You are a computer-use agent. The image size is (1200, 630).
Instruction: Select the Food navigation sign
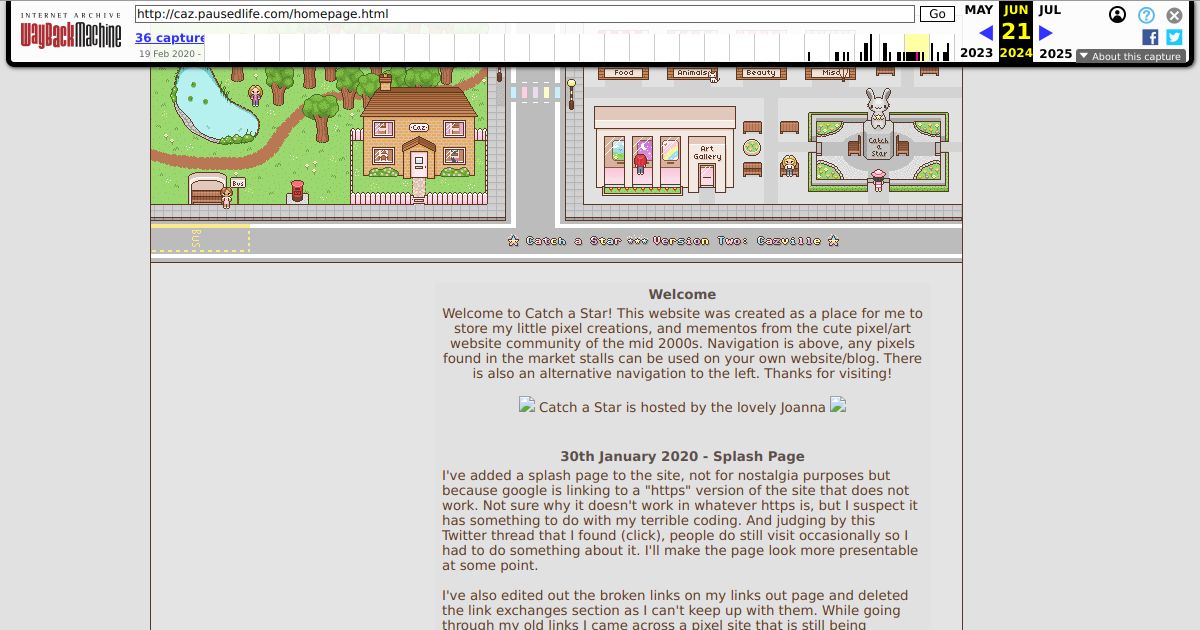[x=622, y=72]
